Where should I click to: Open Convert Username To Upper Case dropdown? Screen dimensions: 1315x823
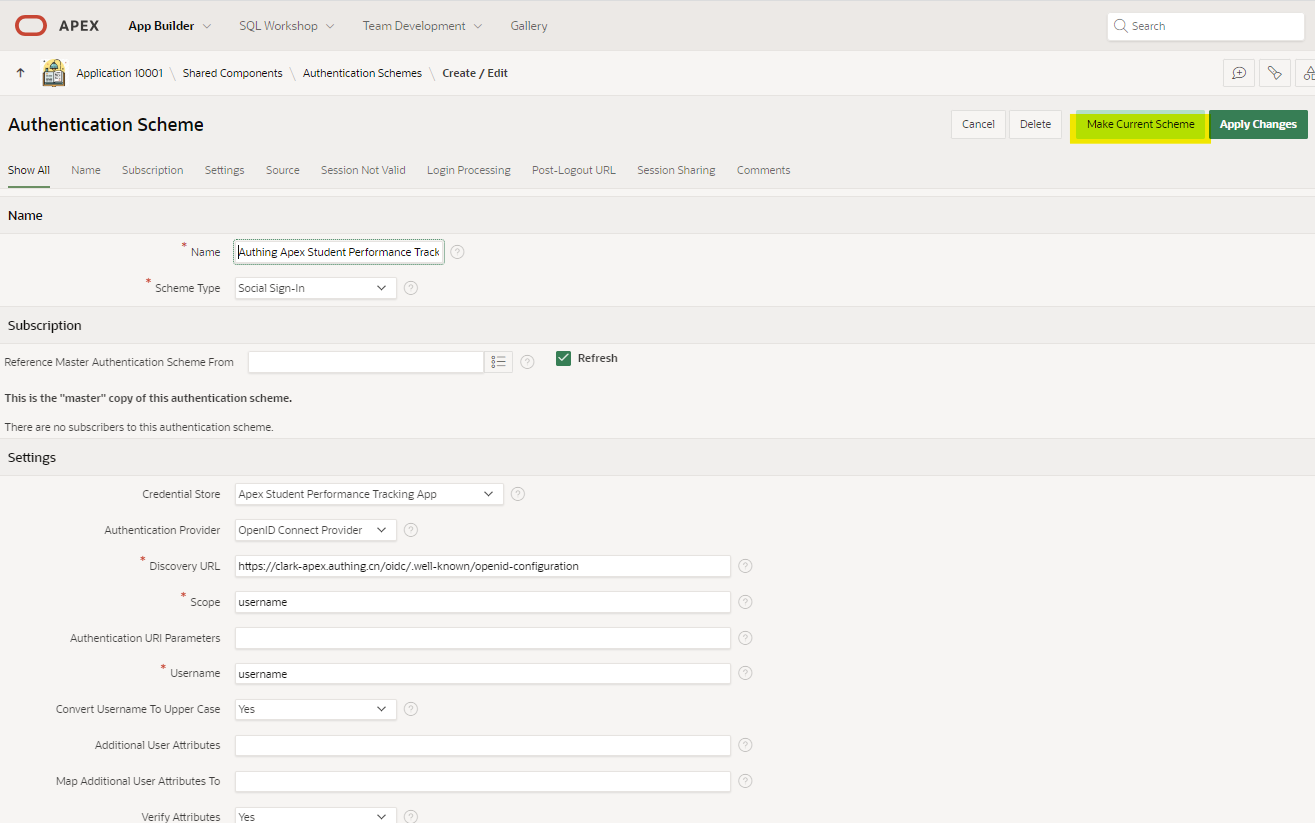click(x=315, y=709)
